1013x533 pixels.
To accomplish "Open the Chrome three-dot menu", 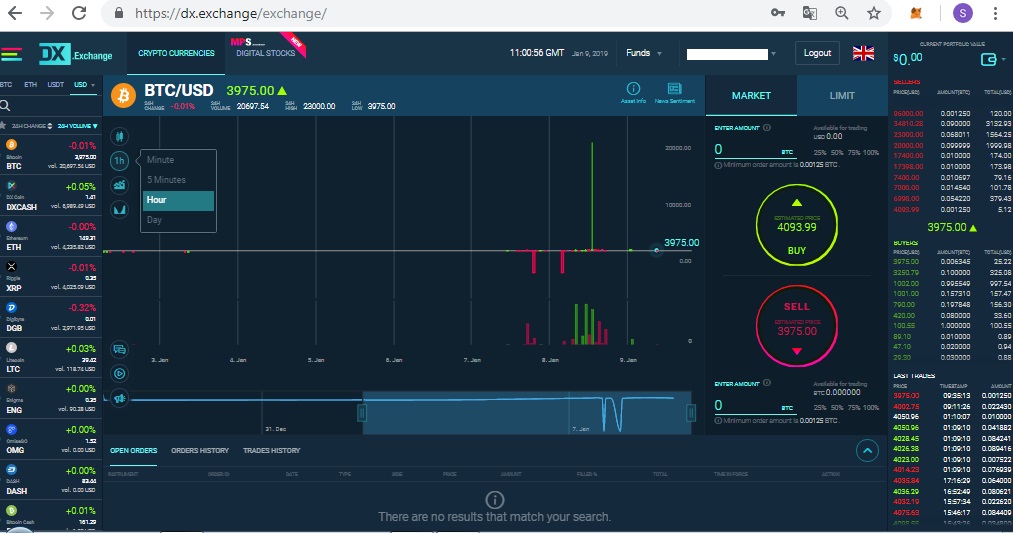I will (x=996, y=13).
